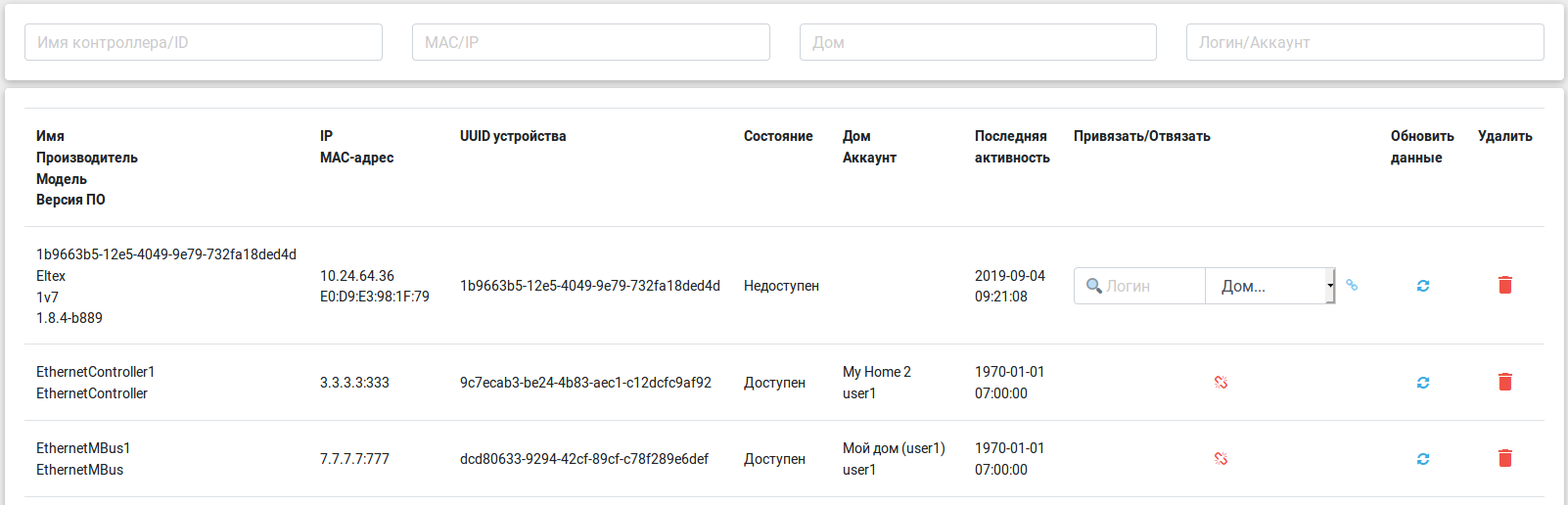Click the 'Последняя активность' column header
Screen dimensions: 1568x505
[x=1012, y=147]
